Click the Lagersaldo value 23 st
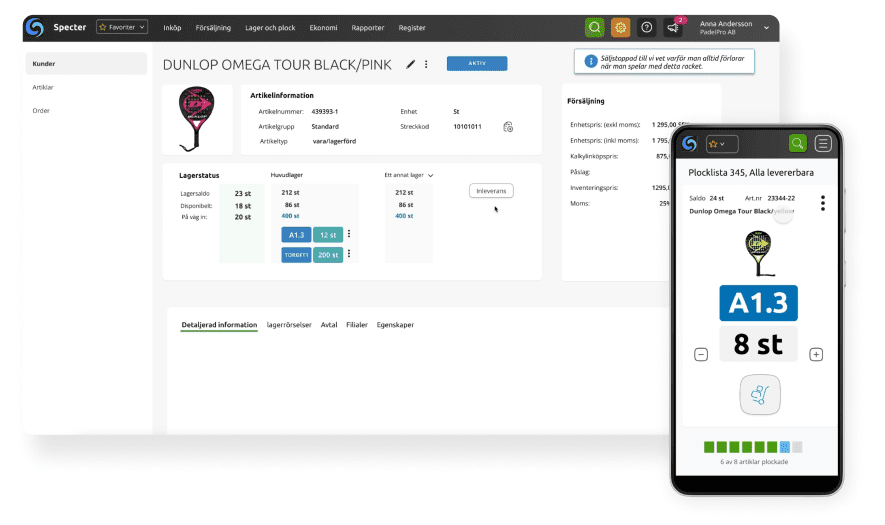Screen dimensions: 885x525 [x=243, y=194]
